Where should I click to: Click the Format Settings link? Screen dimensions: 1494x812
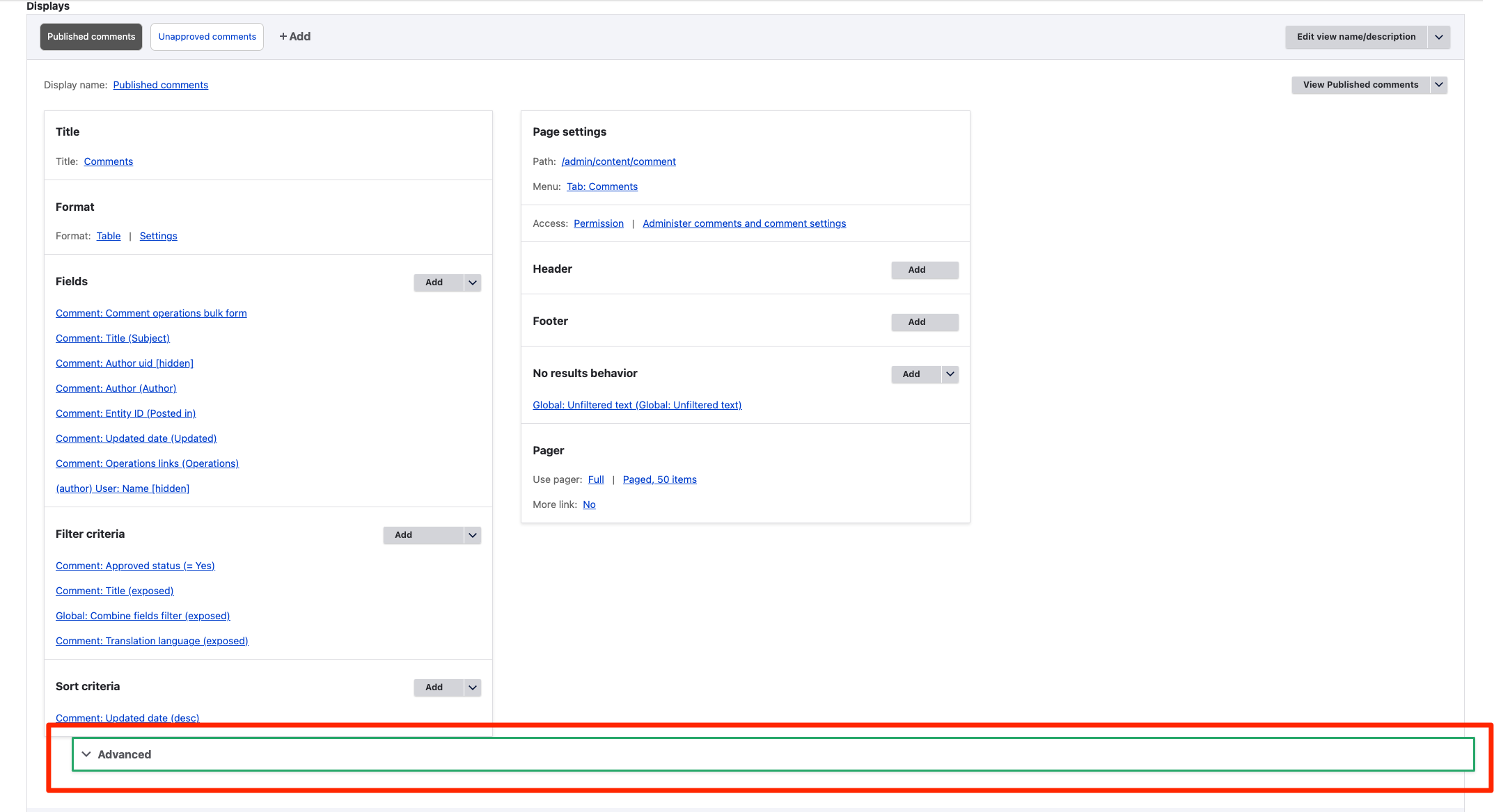click(158, 236)
